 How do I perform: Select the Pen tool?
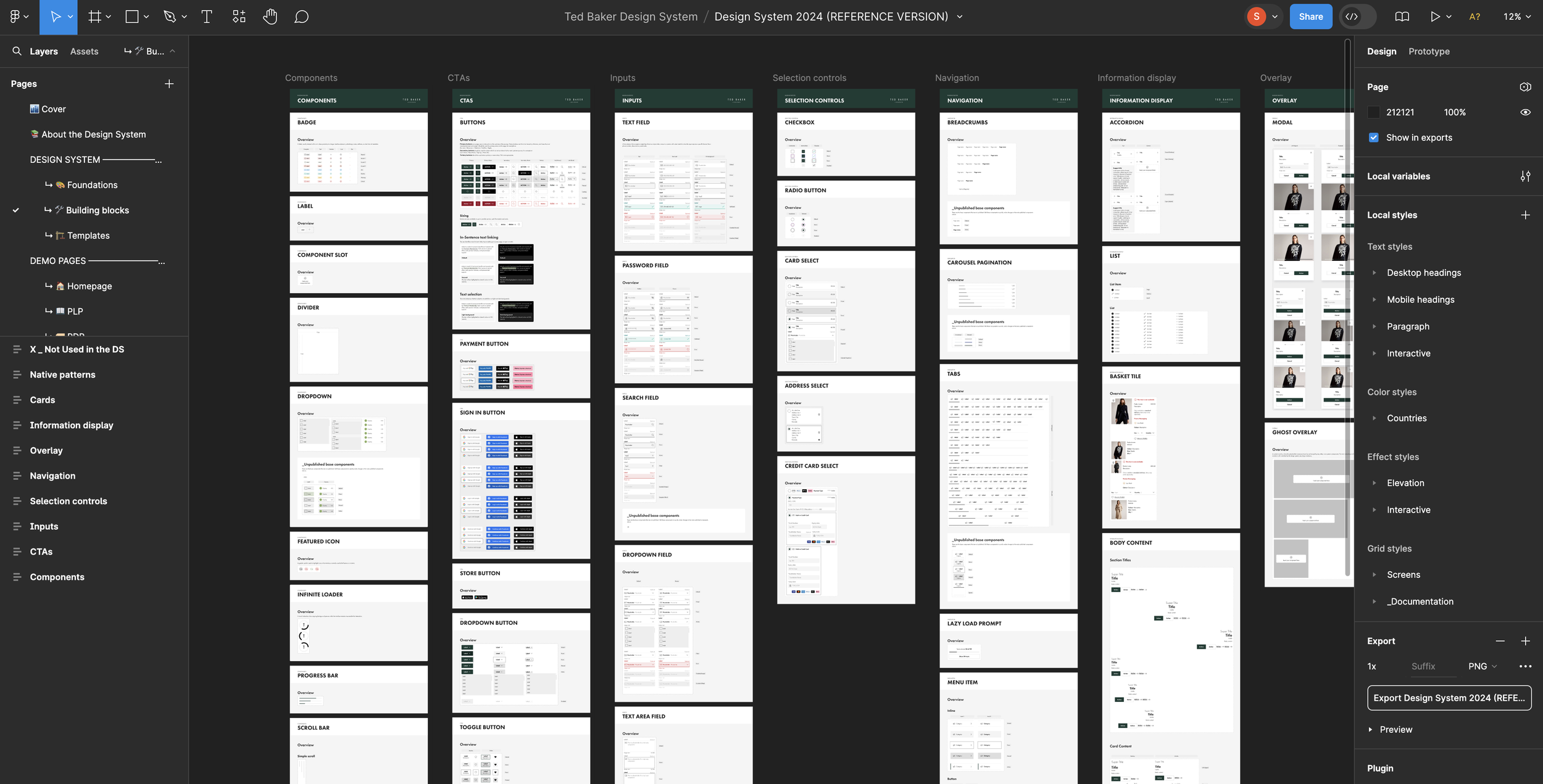click(x=170, y=17)
